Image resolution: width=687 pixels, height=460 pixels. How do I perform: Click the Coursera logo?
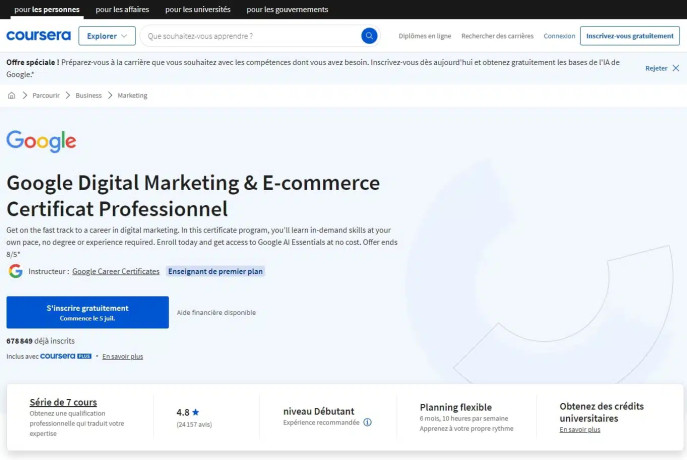point(39,35)
